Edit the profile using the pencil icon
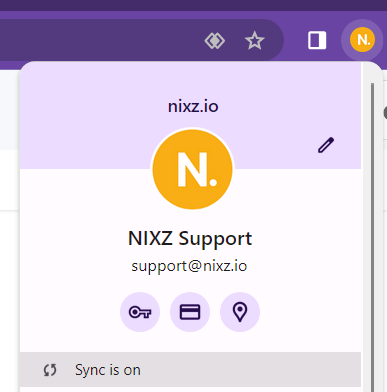387x392 pixels. pyautogui.click(x=326, y=145)
